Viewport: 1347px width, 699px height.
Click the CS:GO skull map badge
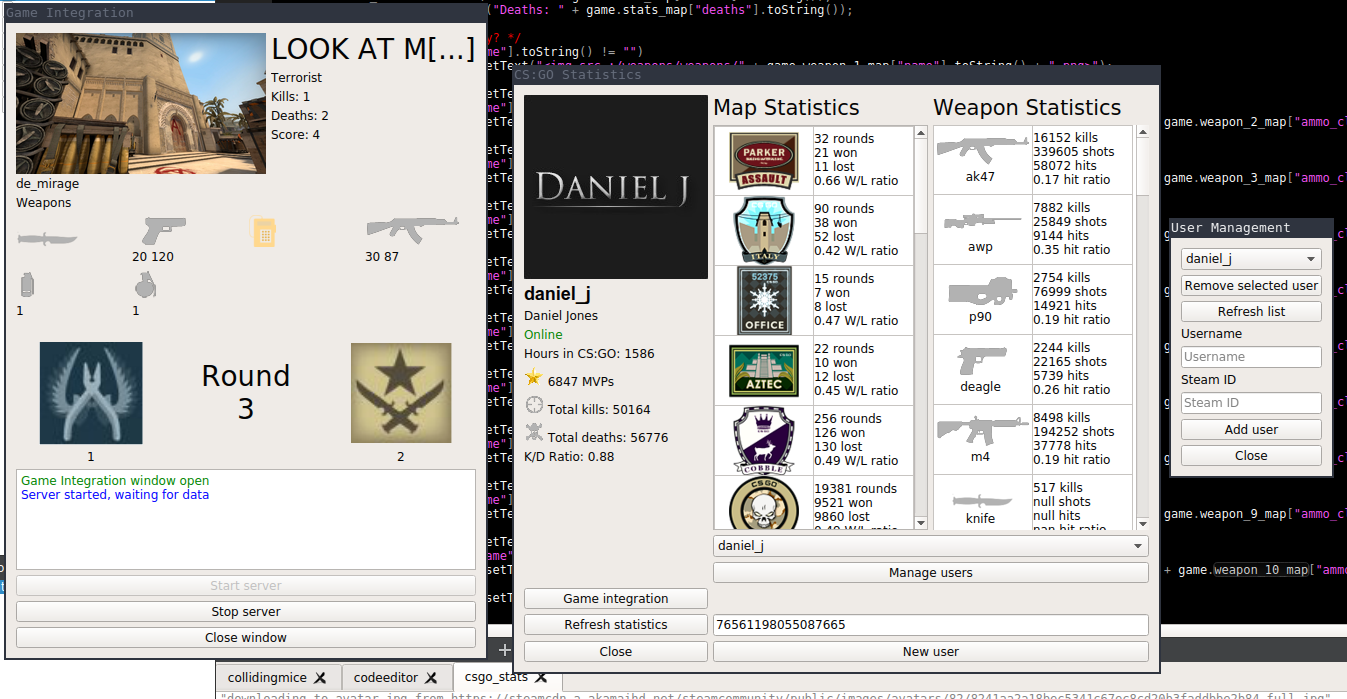[x=764, y=503]
